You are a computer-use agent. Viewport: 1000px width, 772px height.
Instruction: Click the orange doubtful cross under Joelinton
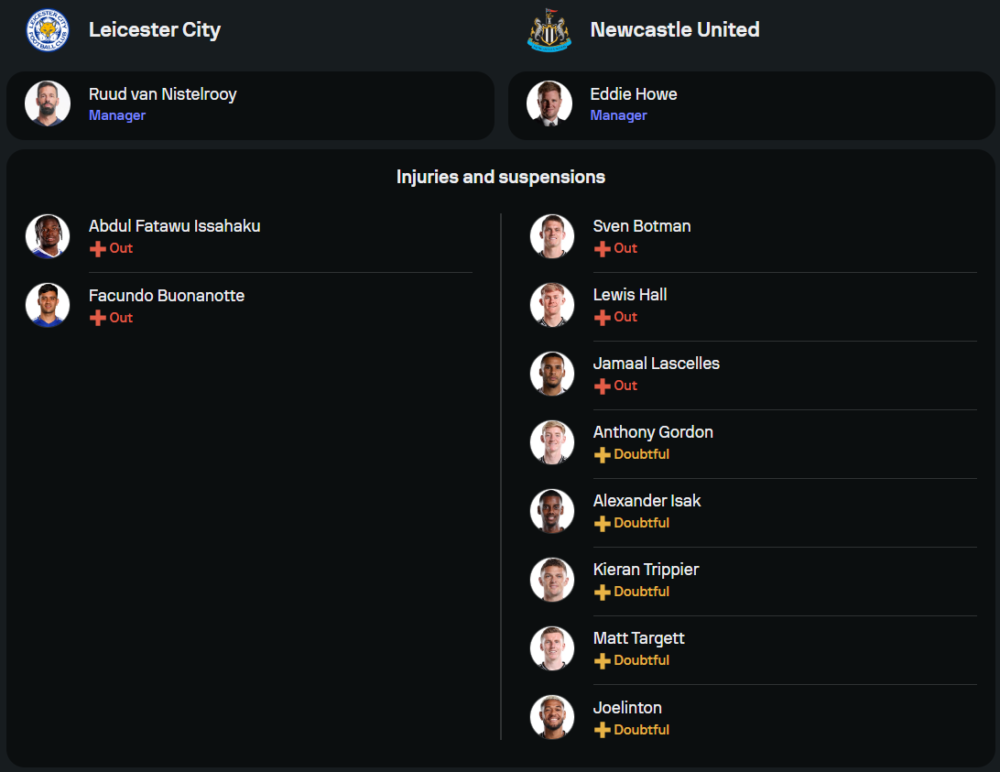[x=602, y=730]
